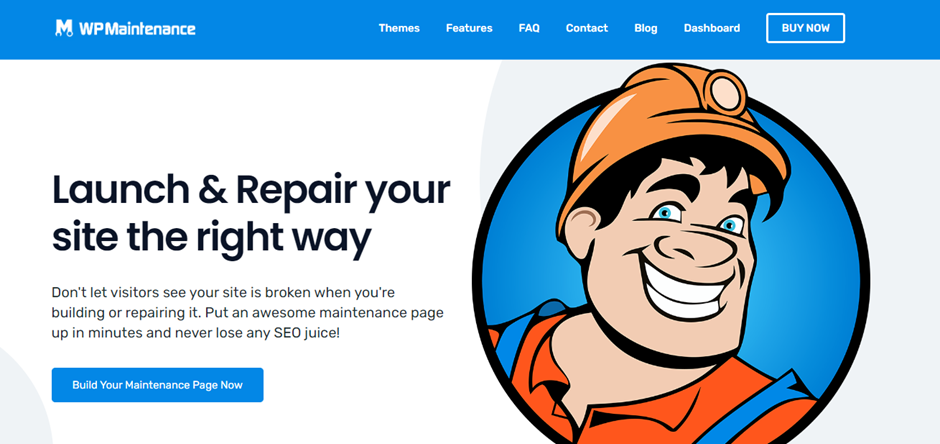Open the FAQ link in navigation
The image size is (940, 444).
point(529,28)
